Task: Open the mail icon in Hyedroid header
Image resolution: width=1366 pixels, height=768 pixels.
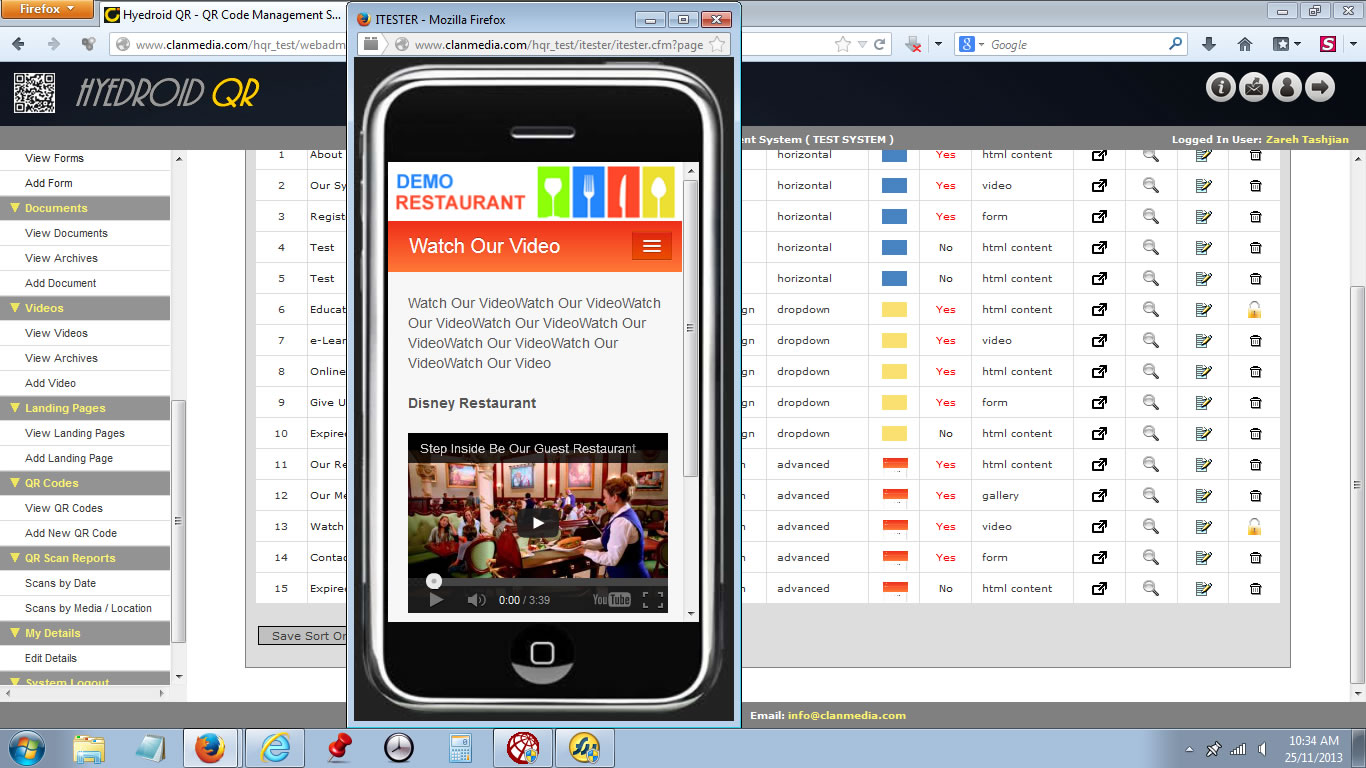Action: tap(1254, 88)
